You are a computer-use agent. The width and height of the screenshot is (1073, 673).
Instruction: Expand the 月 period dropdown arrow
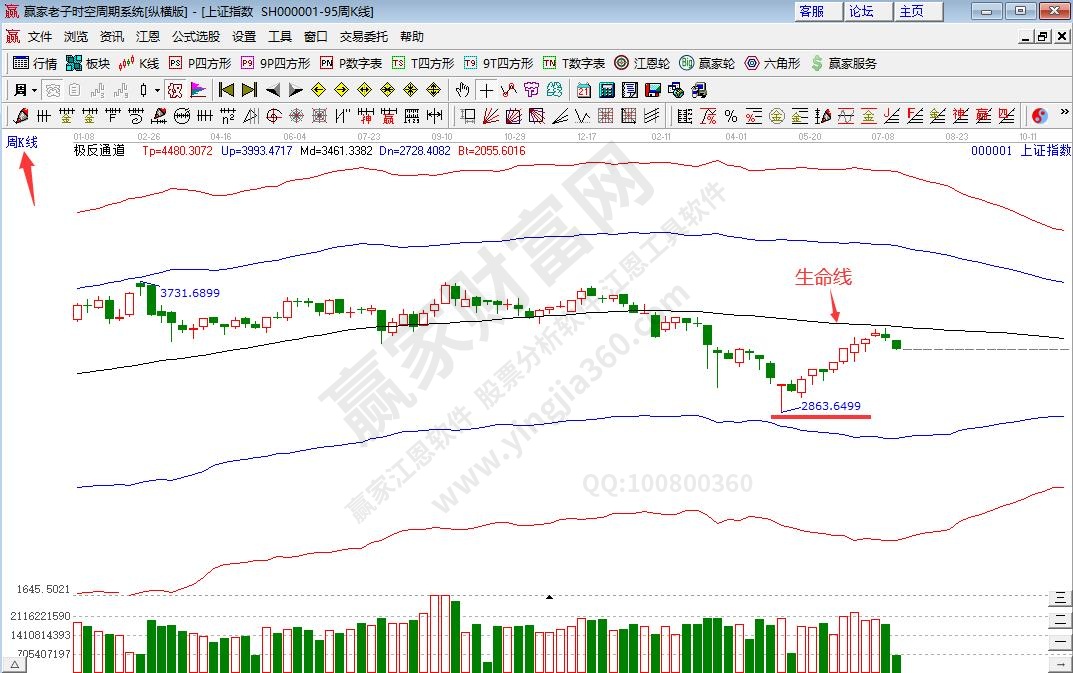point(34,90)
